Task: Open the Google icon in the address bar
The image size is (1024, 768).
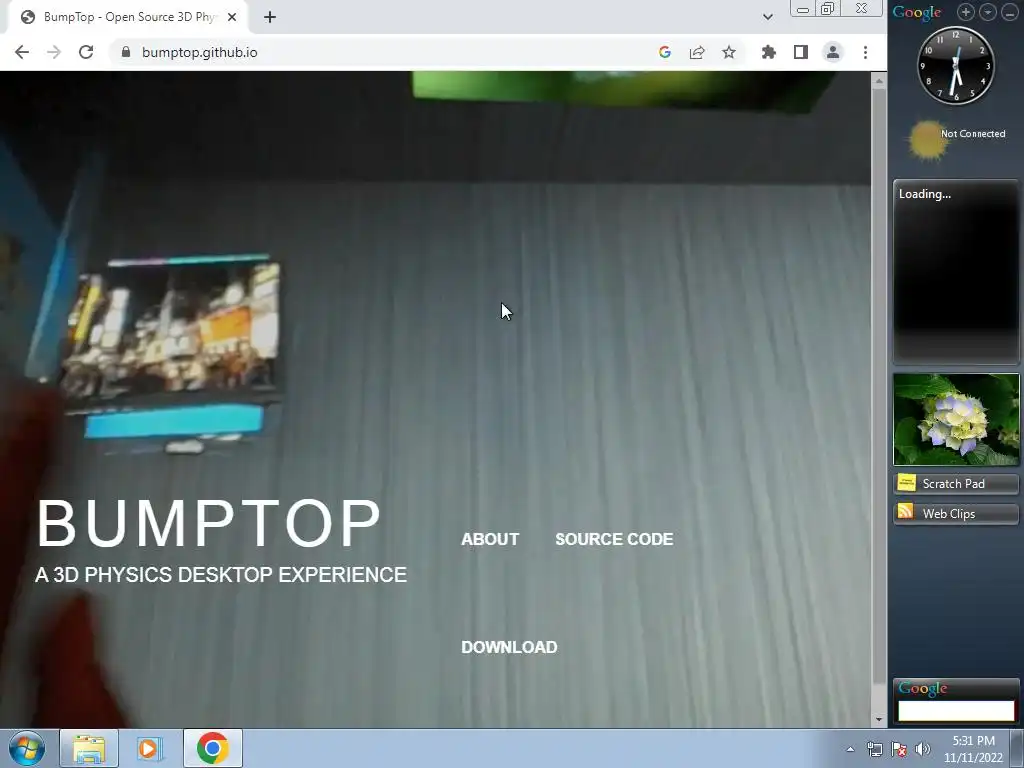Action: pos(665,52)
